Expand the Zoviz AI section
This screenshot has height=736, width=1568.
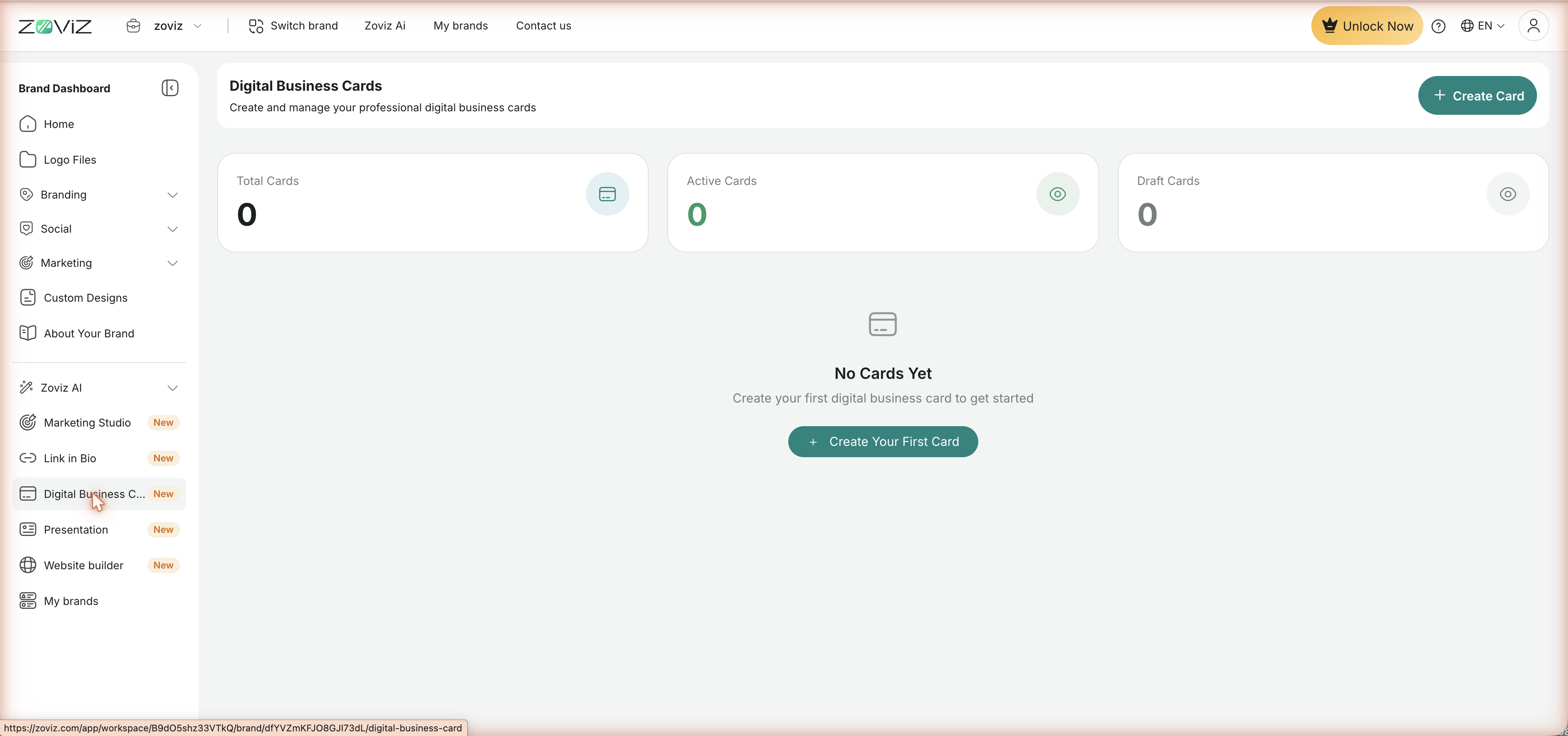(x=98, y=387)
